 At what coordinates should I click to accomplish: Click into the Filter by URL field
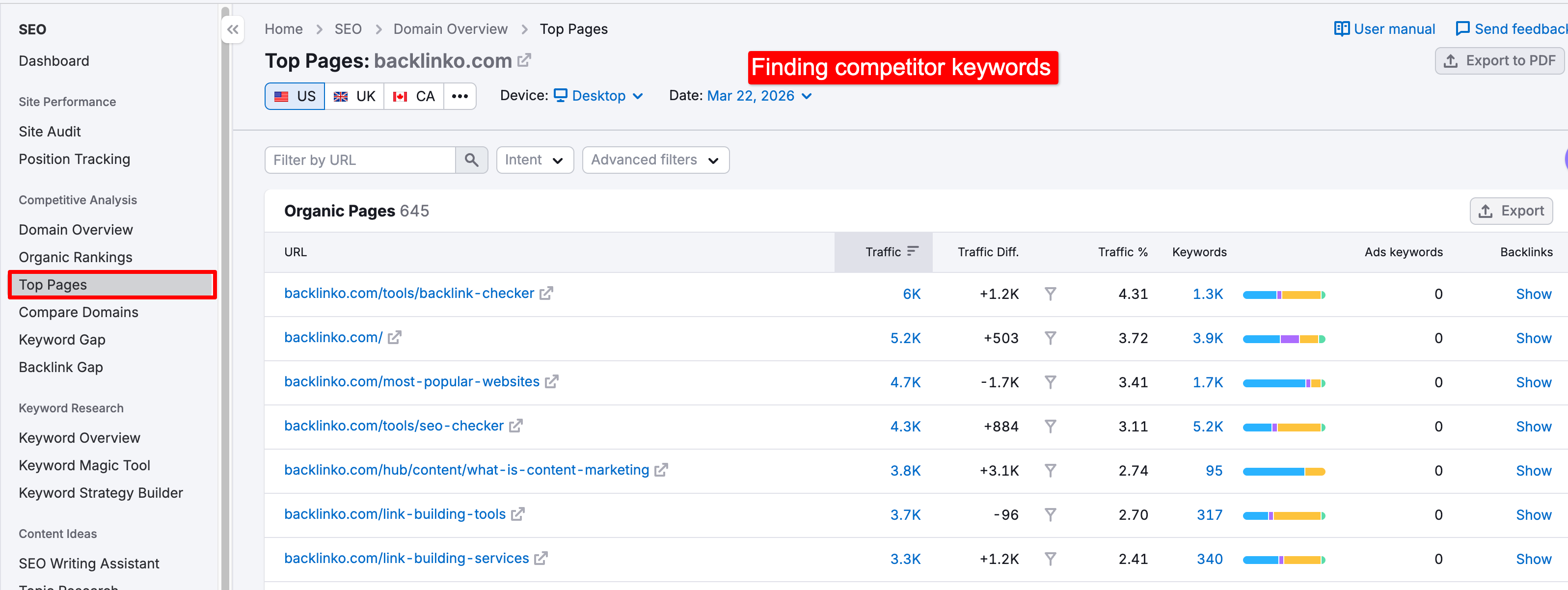tap(360, 160)
